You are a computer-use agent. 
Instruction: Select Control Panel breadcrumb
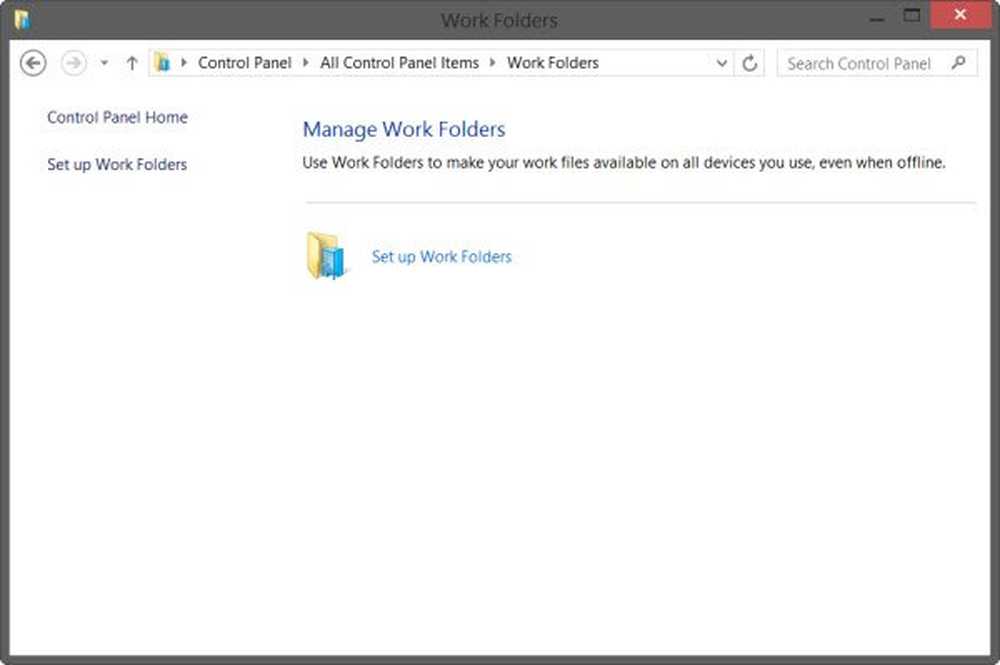(244, 62)
